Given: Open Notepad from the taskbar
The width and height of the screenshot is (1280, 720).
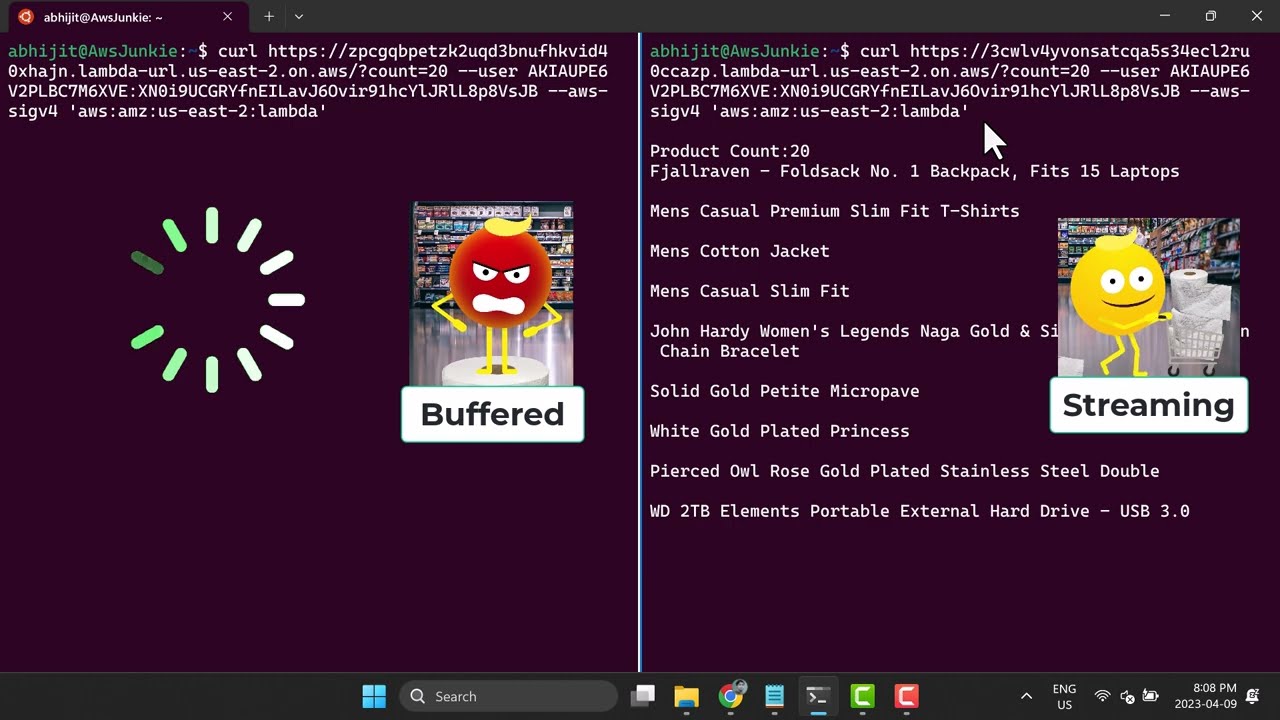Looking at the screenshot, I should (775, 696).
